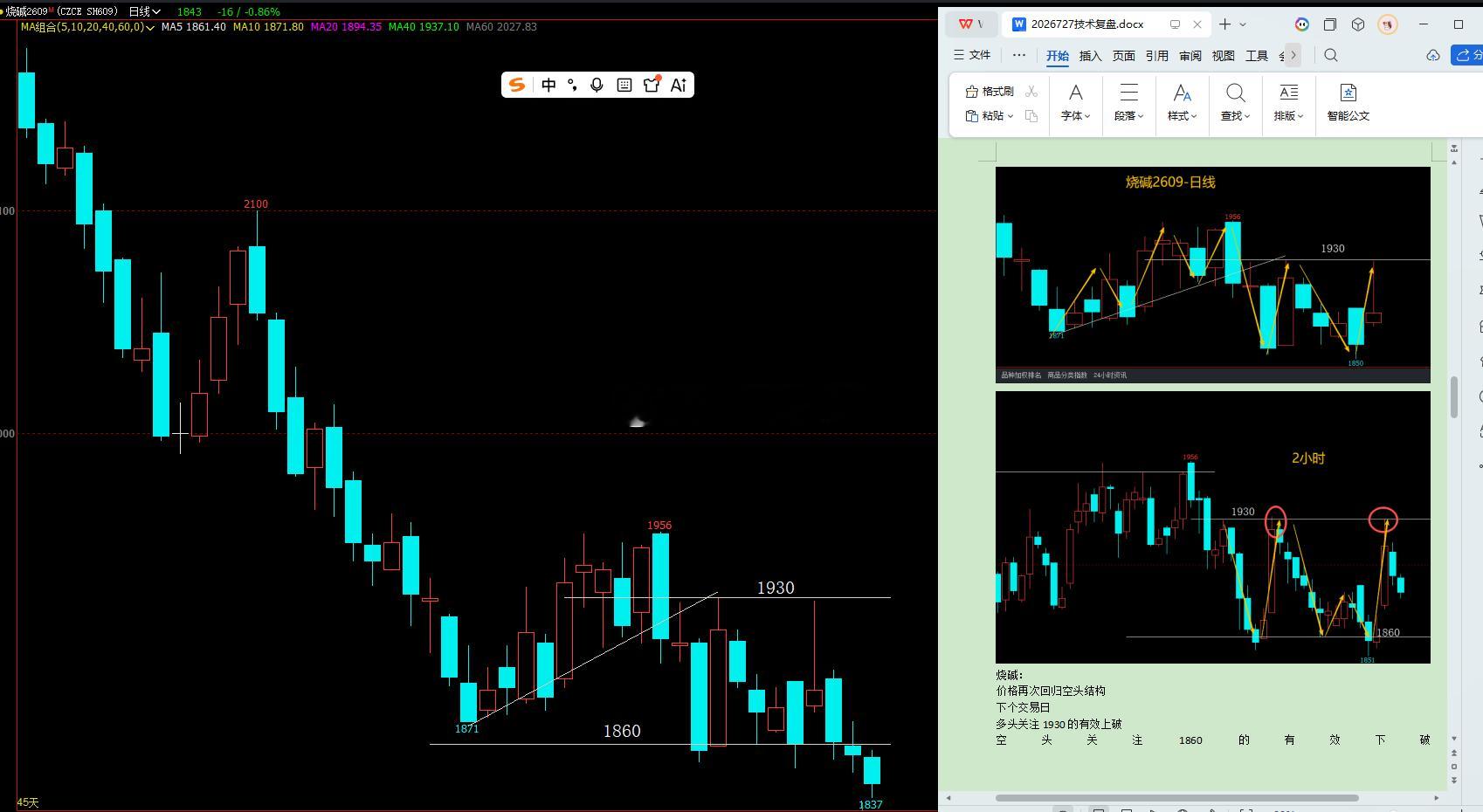Screen dimensions: 1483x812
Task: Click the blue share button
Action: 1467,55
